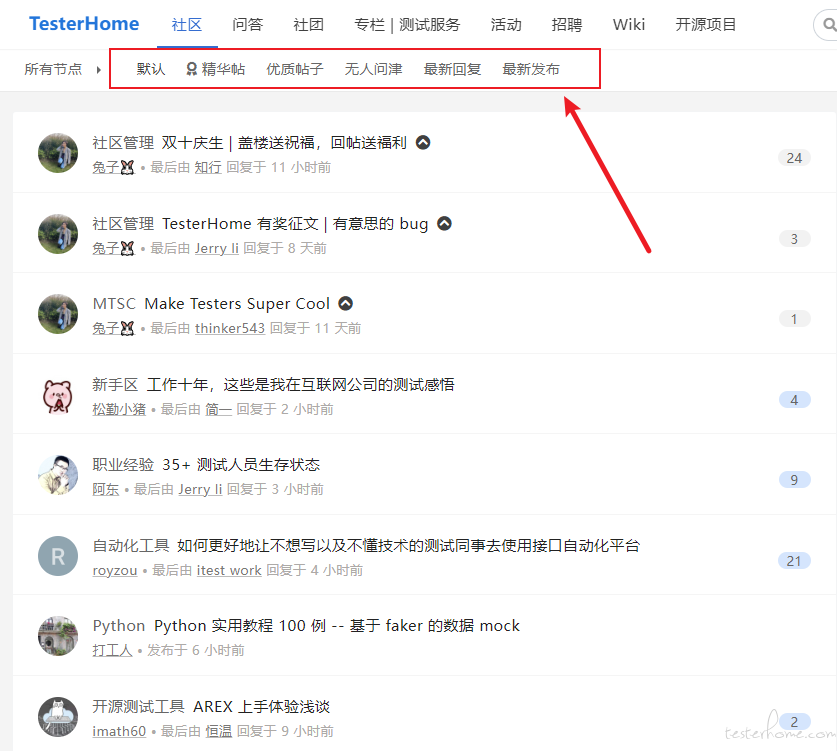
Task: Click the 自动化工具 node label
Action: (131, 546)
